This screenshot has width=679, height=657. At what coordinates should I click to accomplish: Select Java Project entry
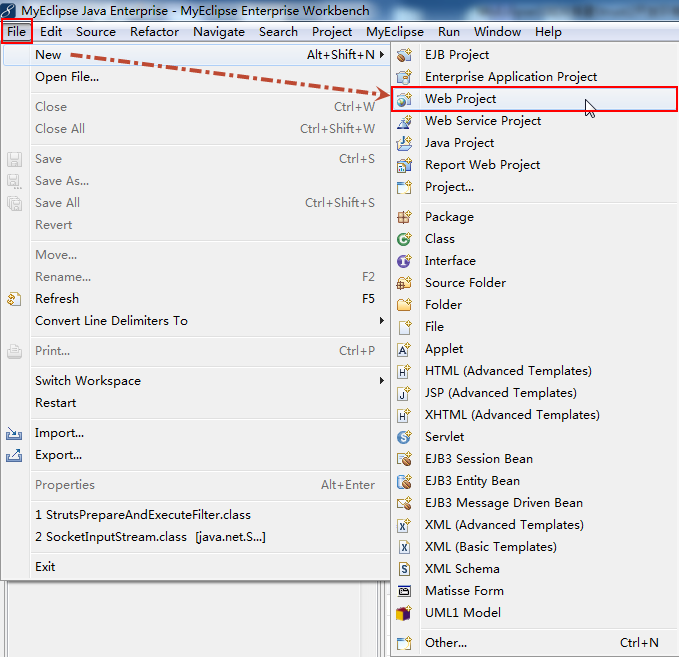534,142
